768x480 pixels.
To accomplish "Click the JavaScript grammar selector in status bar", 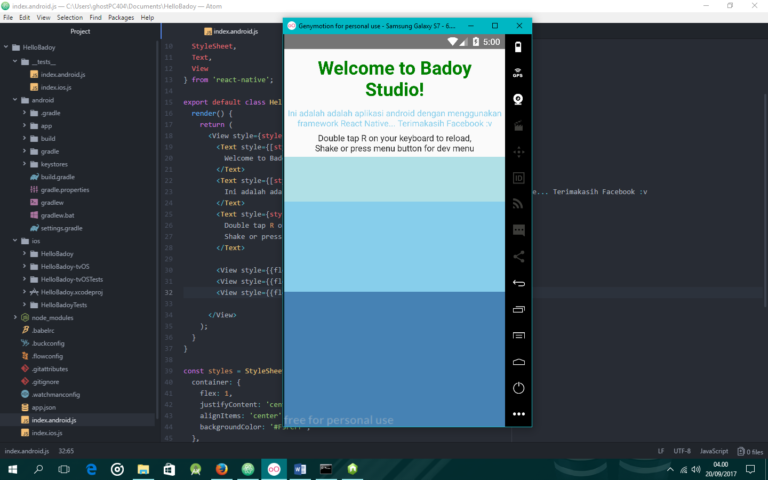I will pos(713,451).
